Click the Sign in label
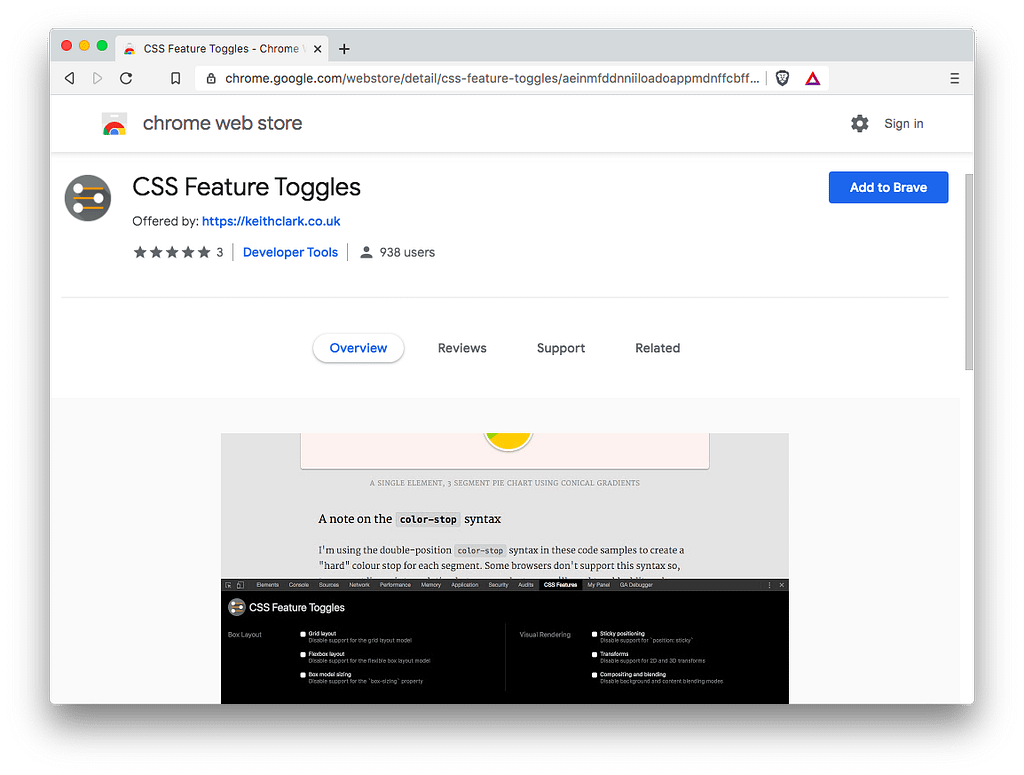 click(903, 123)
